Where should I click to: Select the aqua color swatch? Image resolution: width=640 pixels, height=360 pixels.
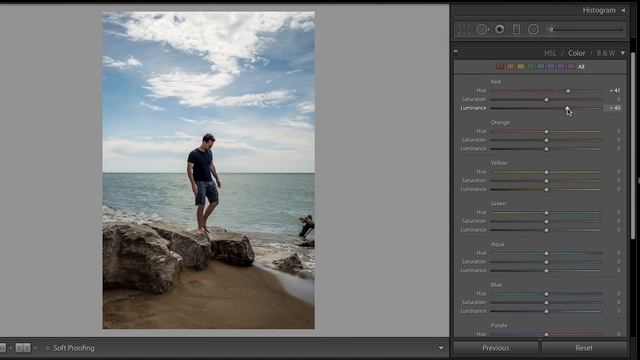click(x=541, y=67)
